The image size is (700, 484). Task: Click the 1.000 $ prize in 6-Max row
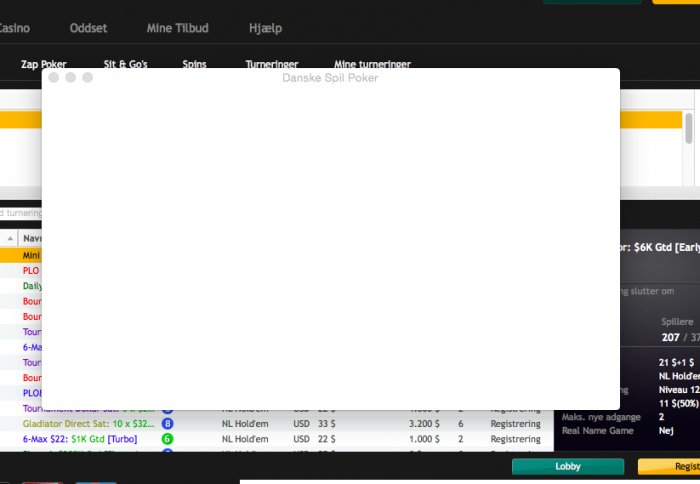(425, 439)
